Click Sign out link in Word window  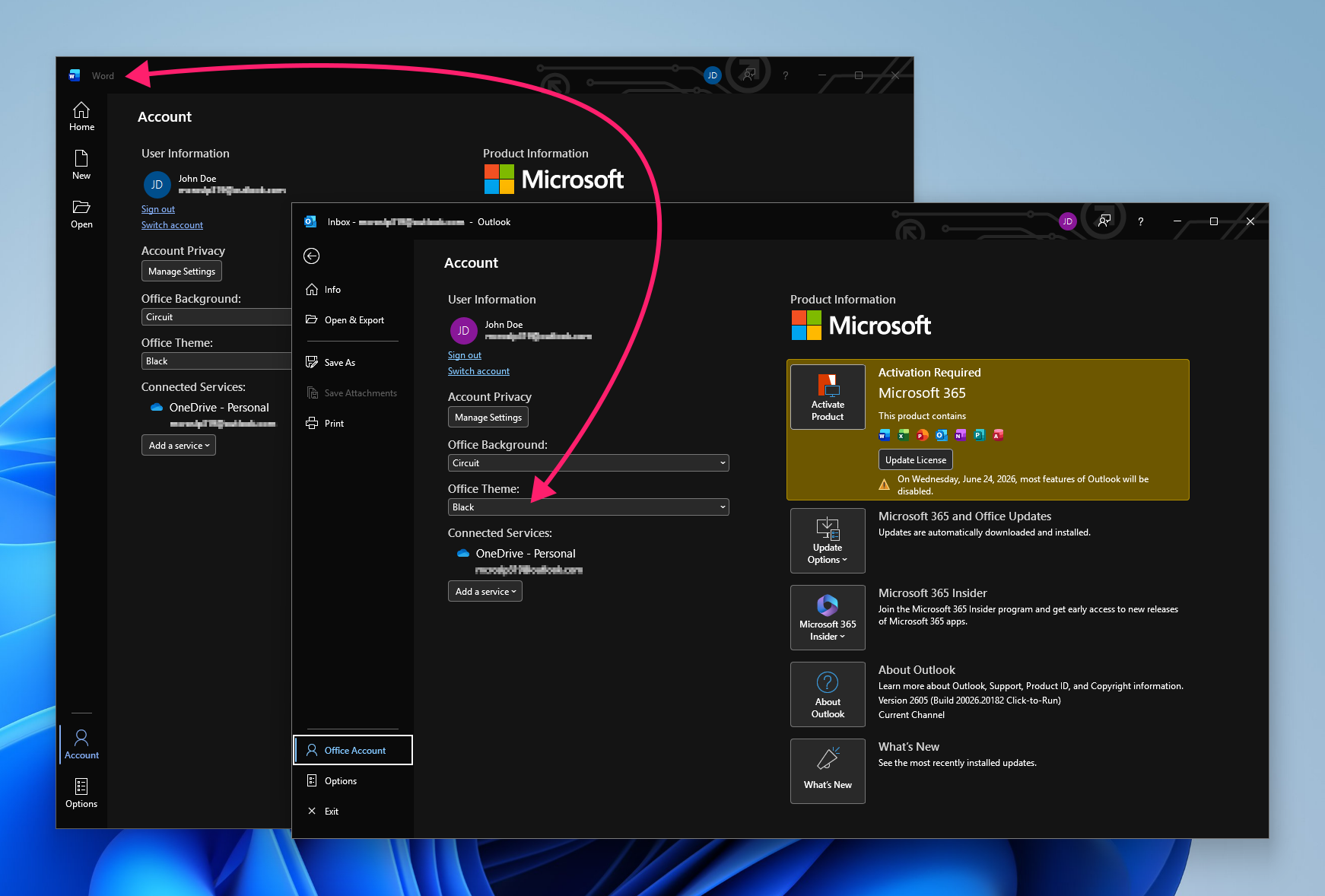click(x=158, y=209)
